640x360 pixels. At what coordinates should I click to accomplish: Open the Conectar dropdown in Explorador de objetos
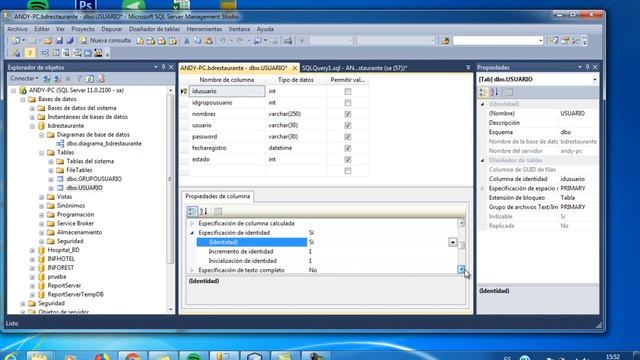coord(24,78)
